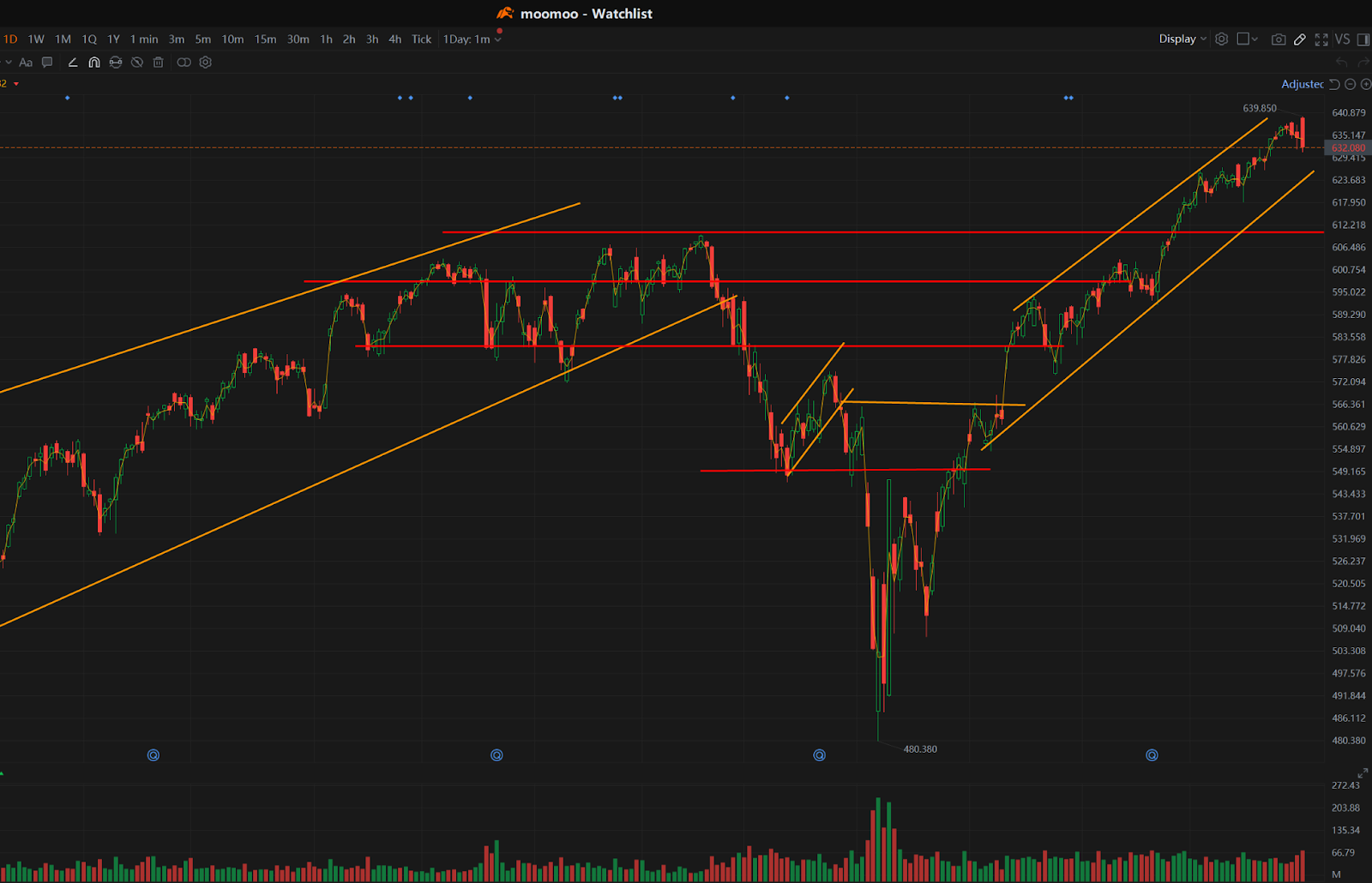
Task: Take a chart screenshot with the camera icon
Action: point(1279,39)
